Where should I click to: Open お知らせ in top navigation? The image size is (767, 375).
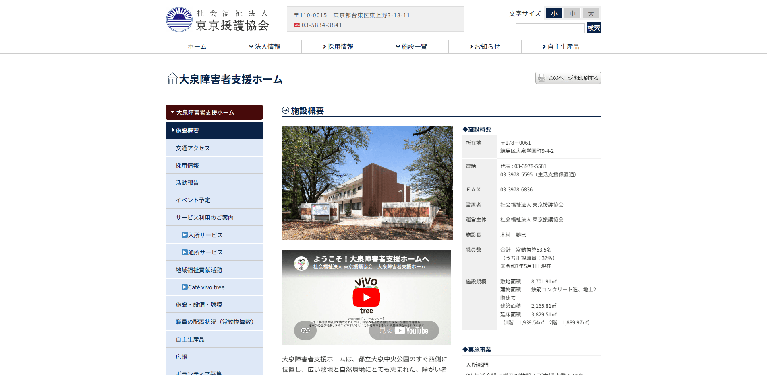click(x=485, y=46)
